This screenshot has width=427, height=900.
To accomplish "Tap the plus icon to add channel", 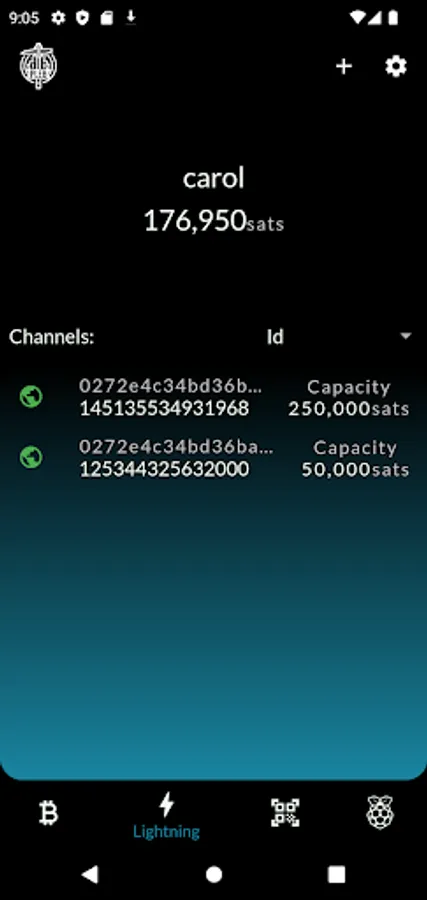I will 344,67.
